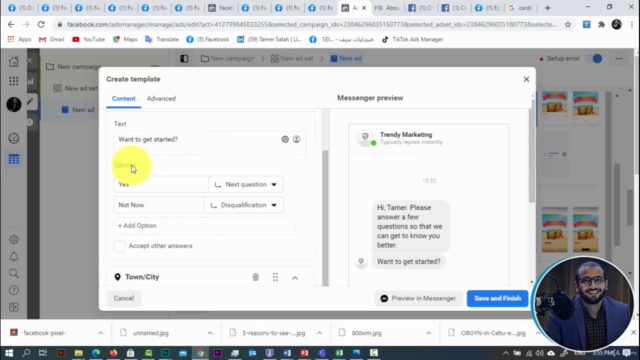Open File Explorer from taskbar
Screen dimensions: 640x360
[78, 353]
